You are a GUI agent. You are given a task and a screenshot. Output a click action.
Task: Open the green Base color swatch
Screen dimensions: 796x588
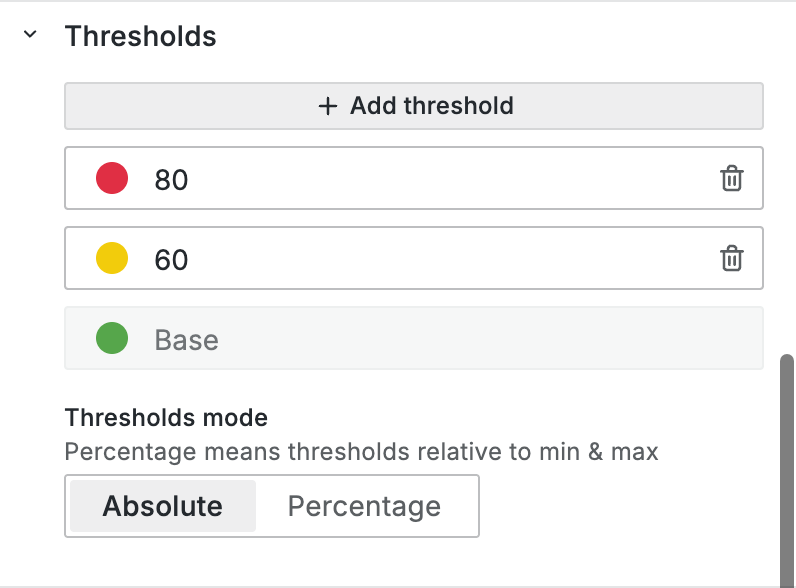click(112, 339)
